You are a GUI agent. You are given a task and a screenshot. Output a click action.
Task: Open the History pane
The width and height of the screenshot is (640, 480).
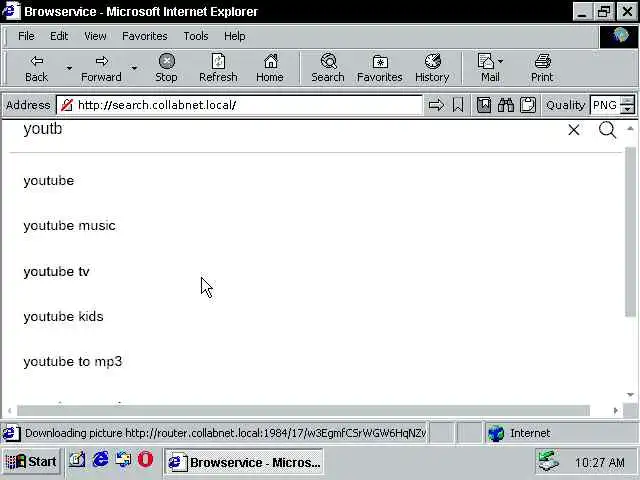tap(432, 68)
